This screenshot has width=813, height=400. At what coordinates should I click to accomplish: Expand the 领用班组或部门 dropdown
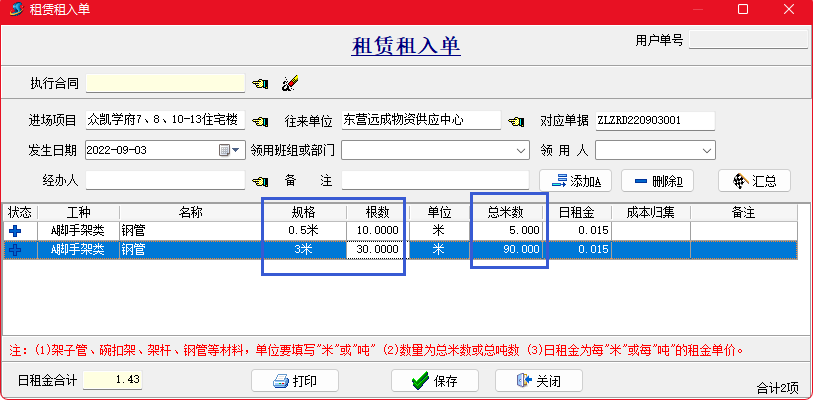click(x=521, y=151)
